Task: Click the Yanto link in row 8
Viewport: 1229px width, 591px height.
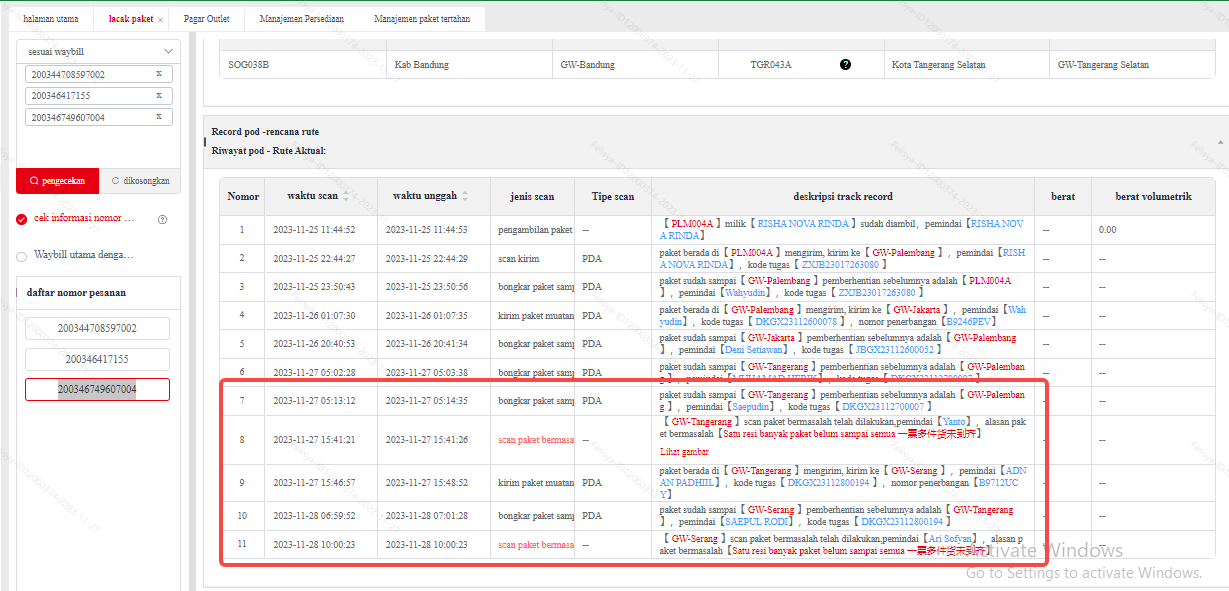Action: [955, 422]
